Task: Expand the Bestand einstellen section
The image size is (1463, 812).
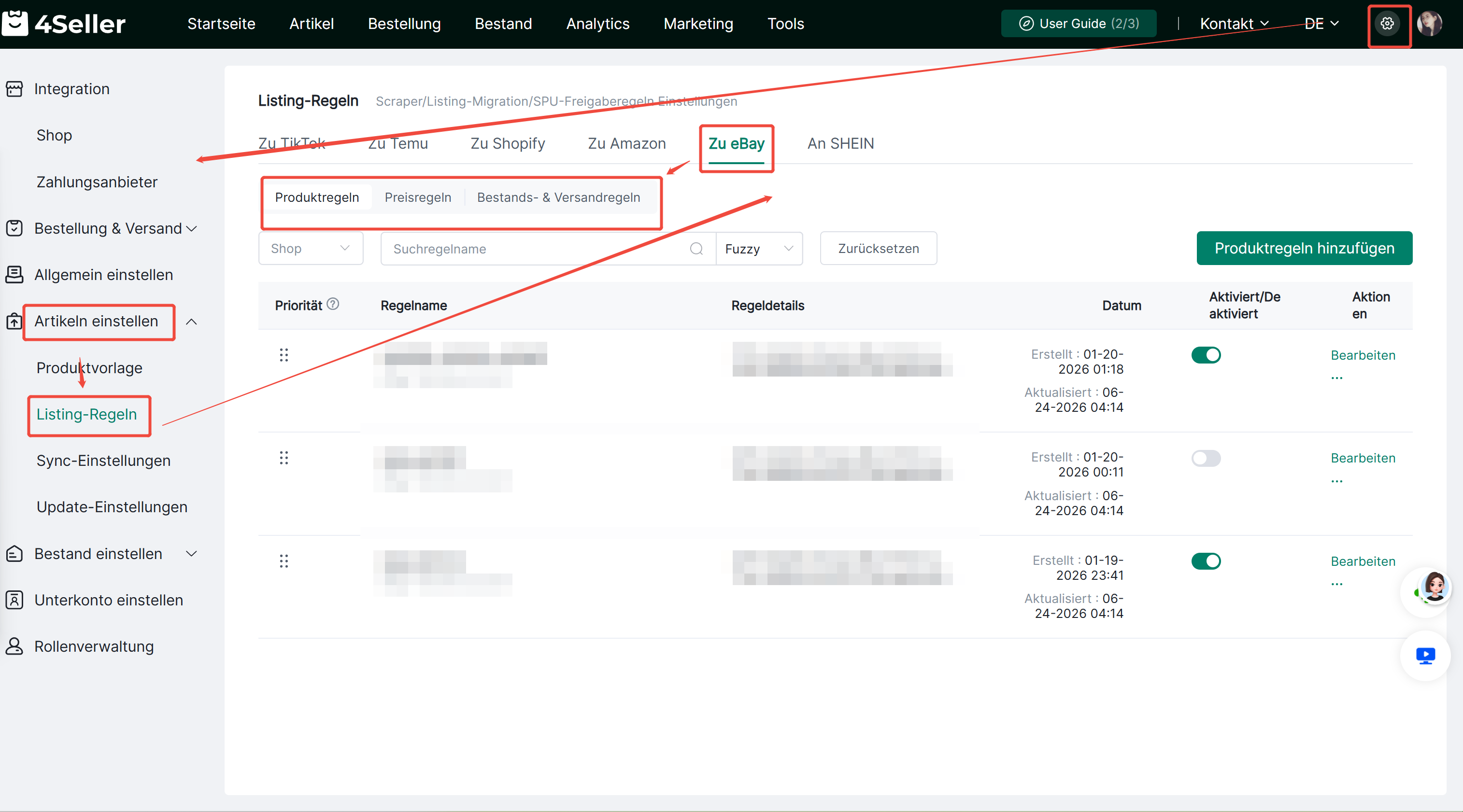Action: point(192,554)
